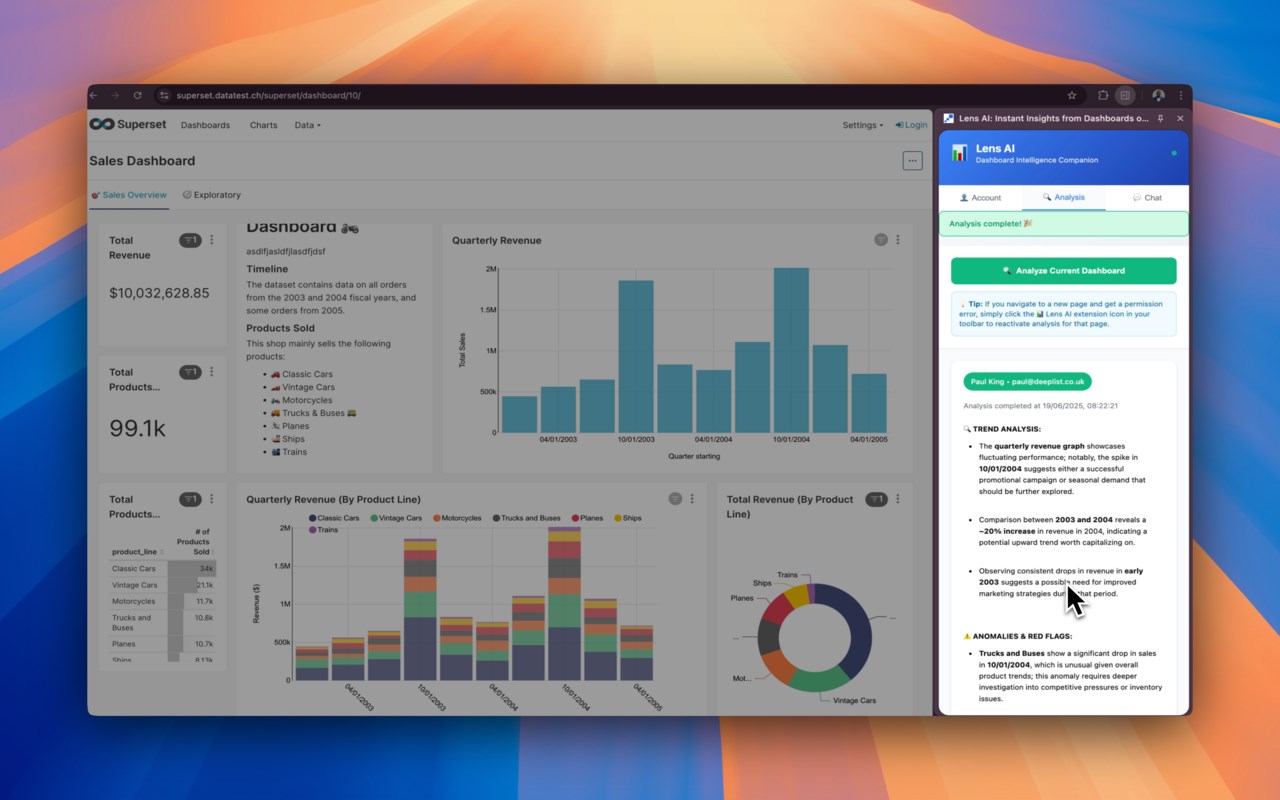Click the site info icon in address bar
The height and width of the screenshot is (800, 1280).
(165, 95)
